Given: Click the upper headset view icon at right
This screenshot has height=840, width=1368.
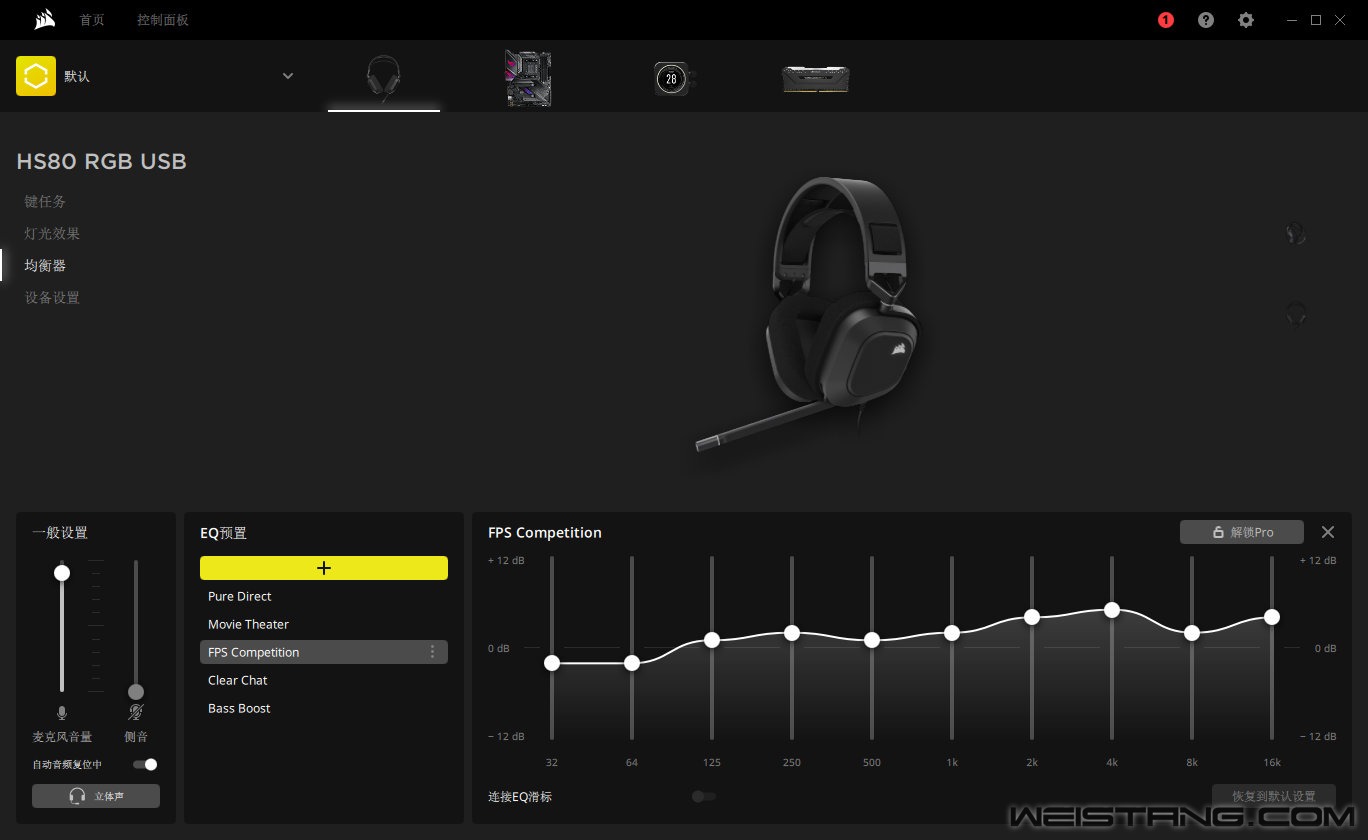Looking at the screenshot, I should pyautogui.click(x=1296, y=234).
